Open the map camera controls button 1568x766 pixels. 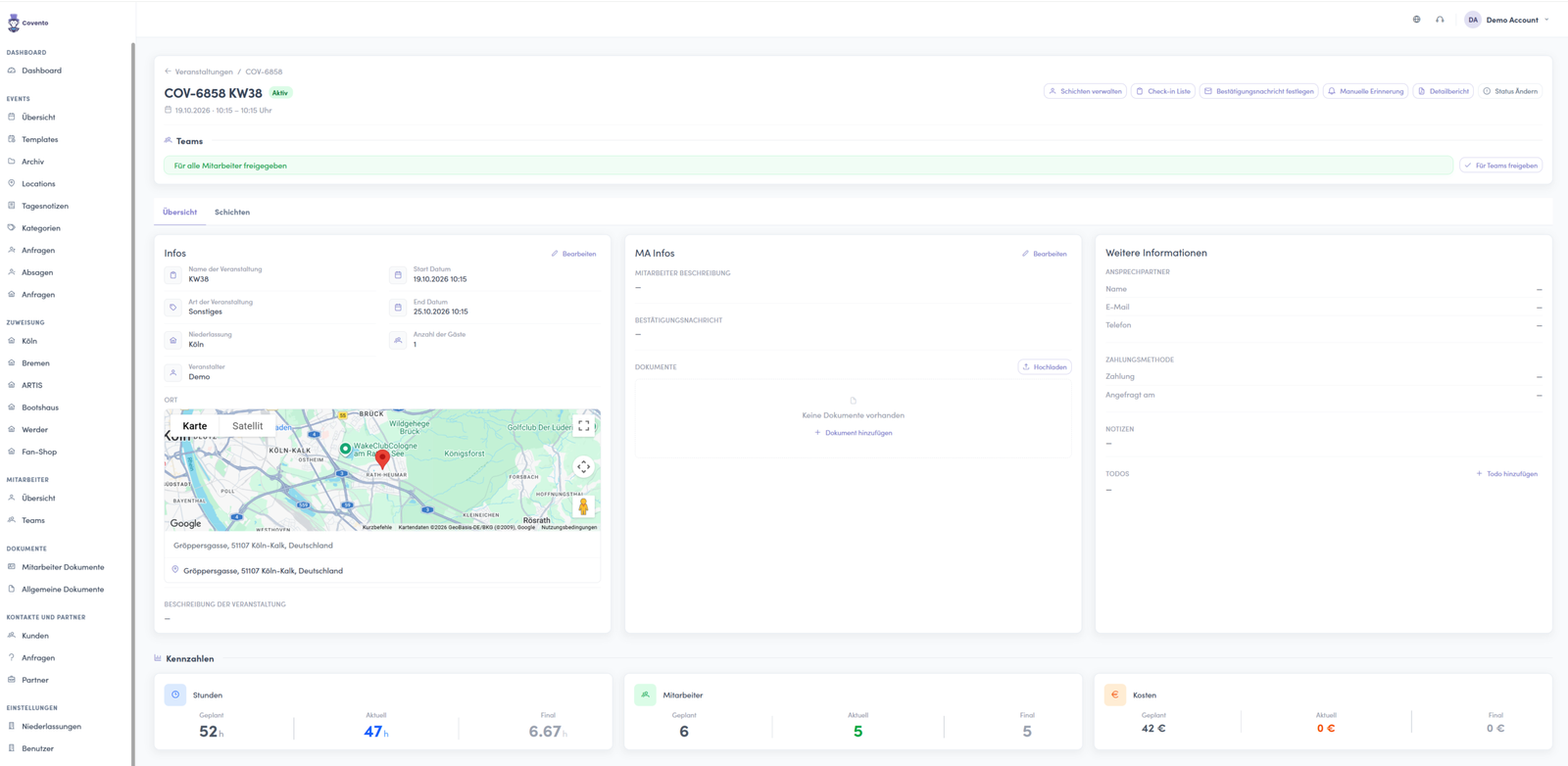click(584, 467)
